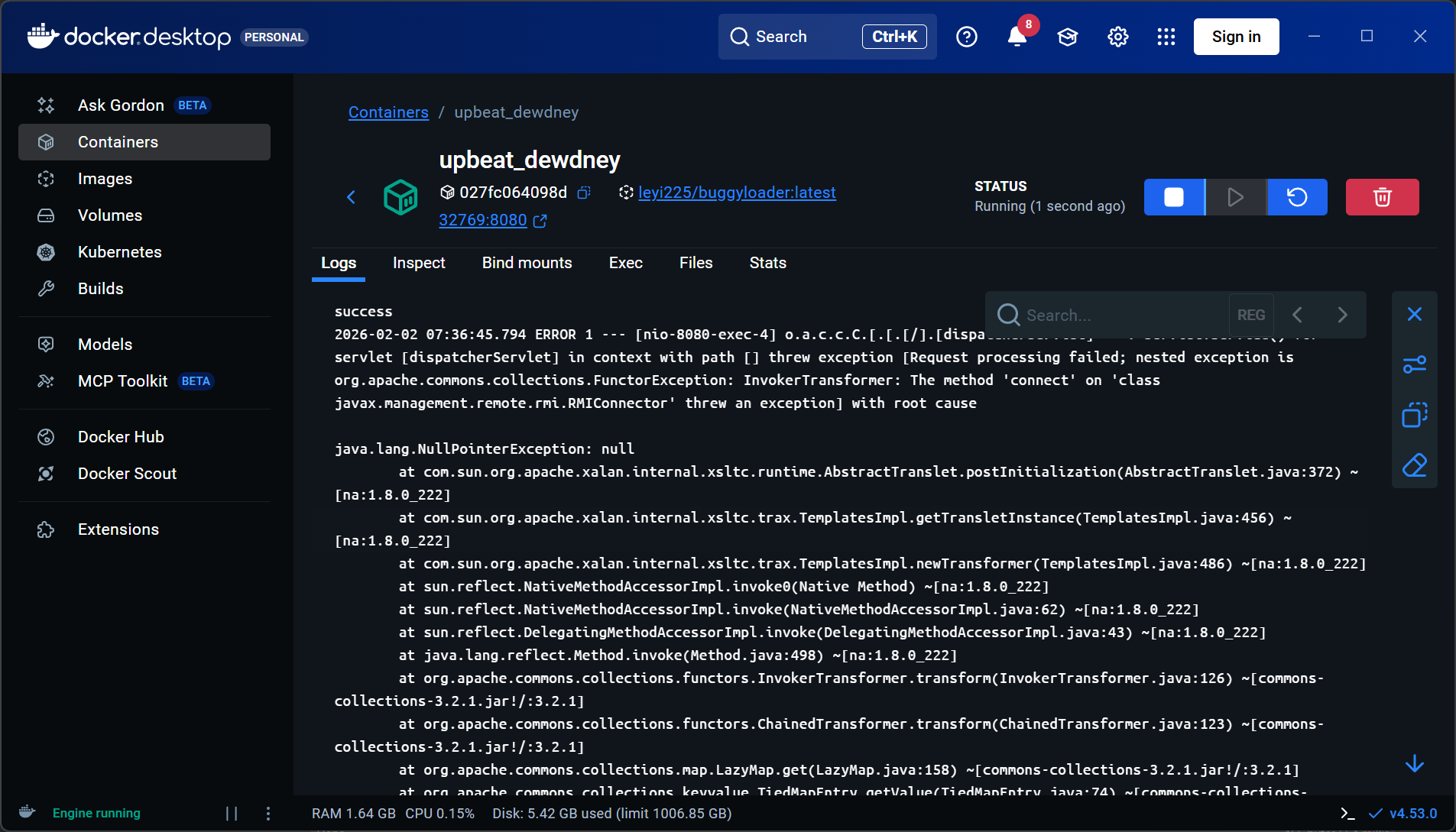This screenshot has width=1456, height=832.
Task: Close the log search bar
Action: 1415,314
